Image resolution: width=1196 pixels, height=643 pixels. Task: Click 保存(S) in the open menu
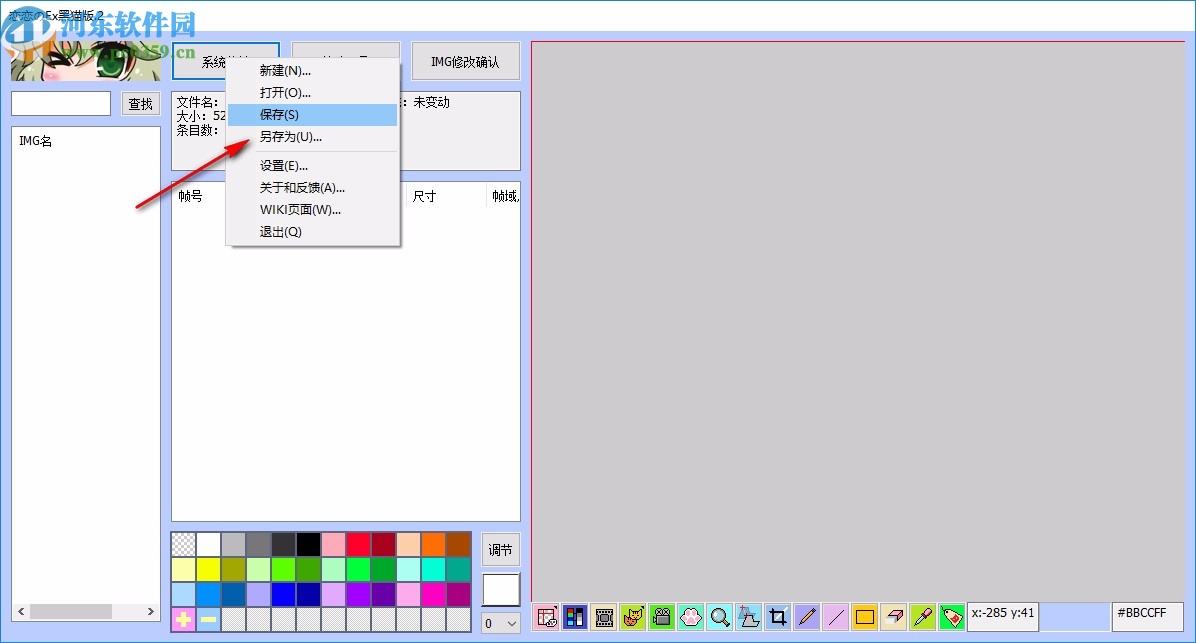point(279,115)
